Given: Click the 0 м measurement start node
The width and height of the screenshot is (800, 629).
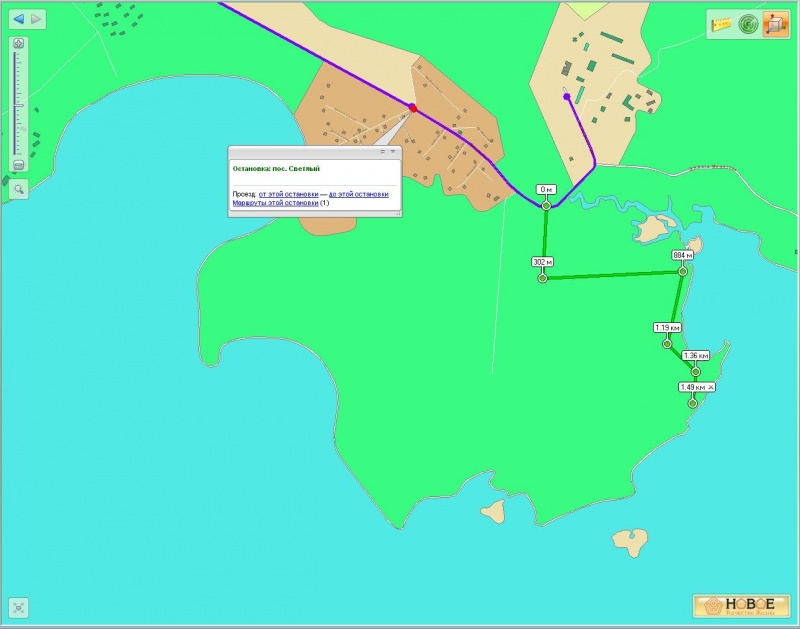Looking at the screenshot, I should [x=546, y=206].
